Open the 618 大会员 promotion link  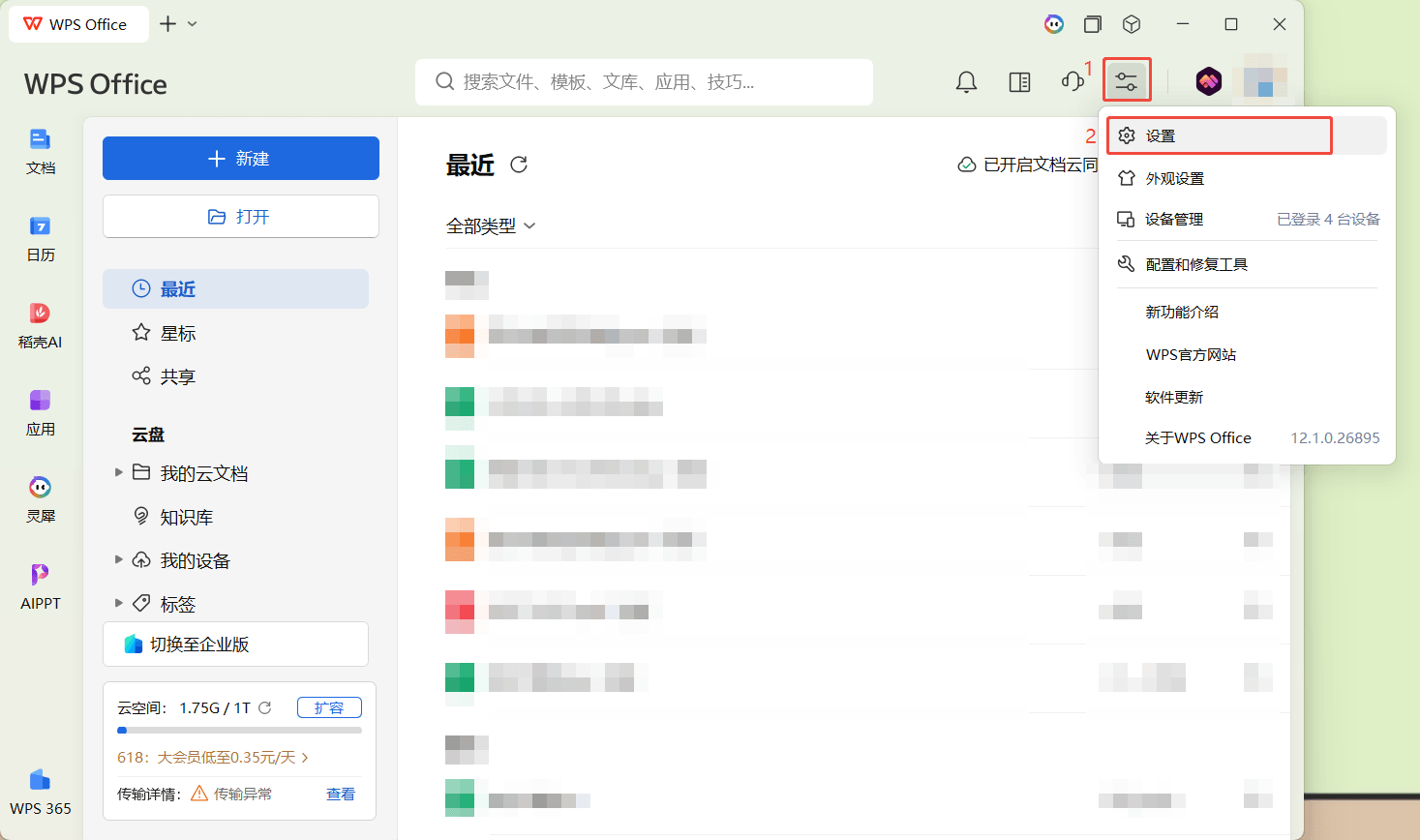pos(213,758)
